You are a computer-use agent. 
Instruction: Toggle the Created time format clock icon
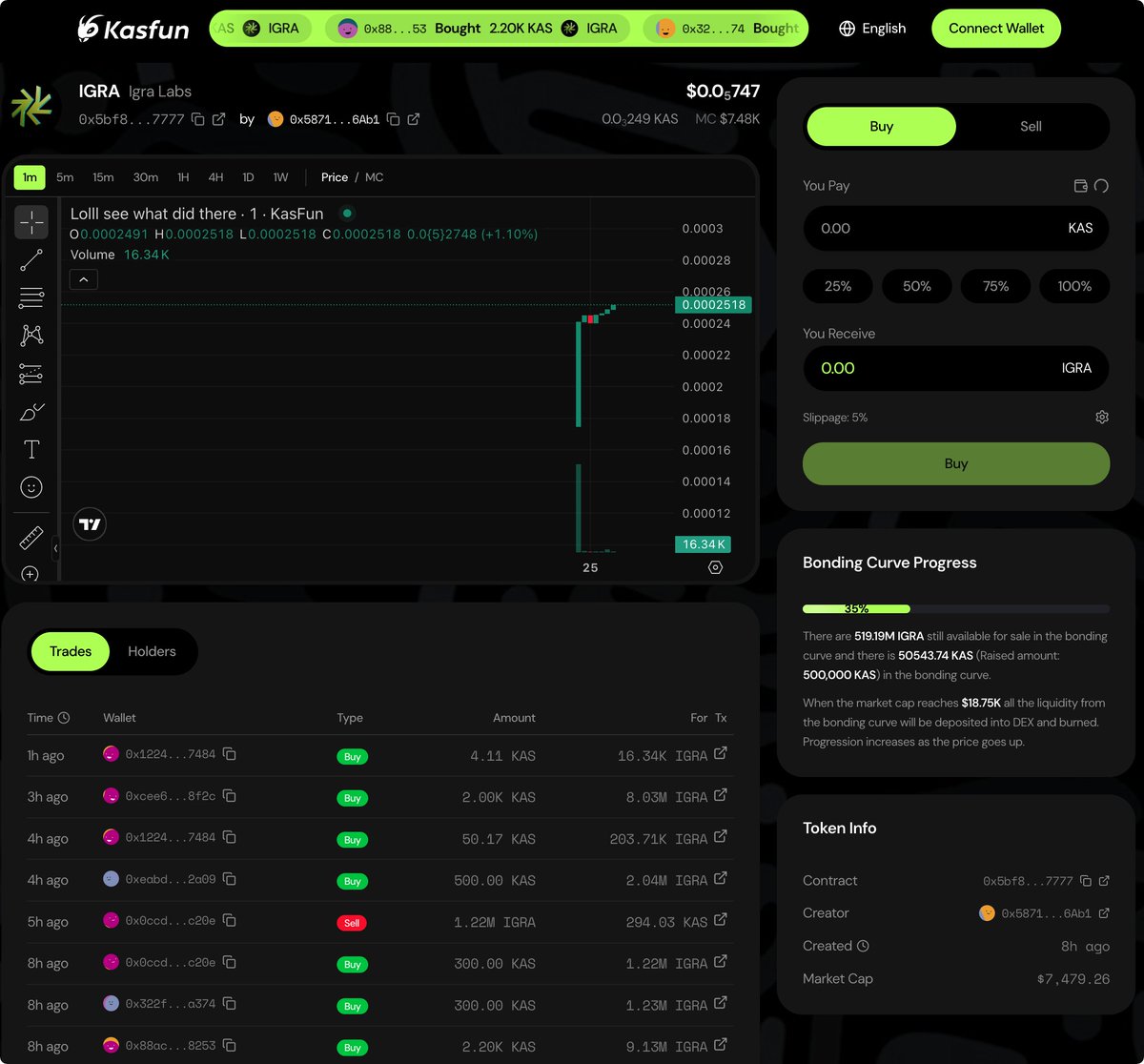863,946
